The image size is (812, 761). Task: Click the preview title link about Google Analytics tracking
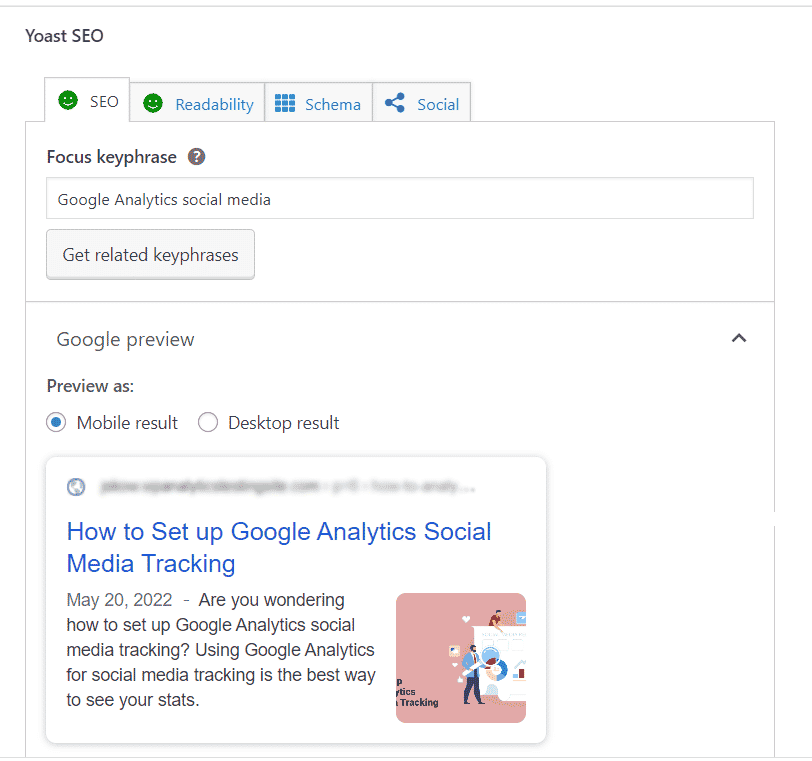coord(279,531)
